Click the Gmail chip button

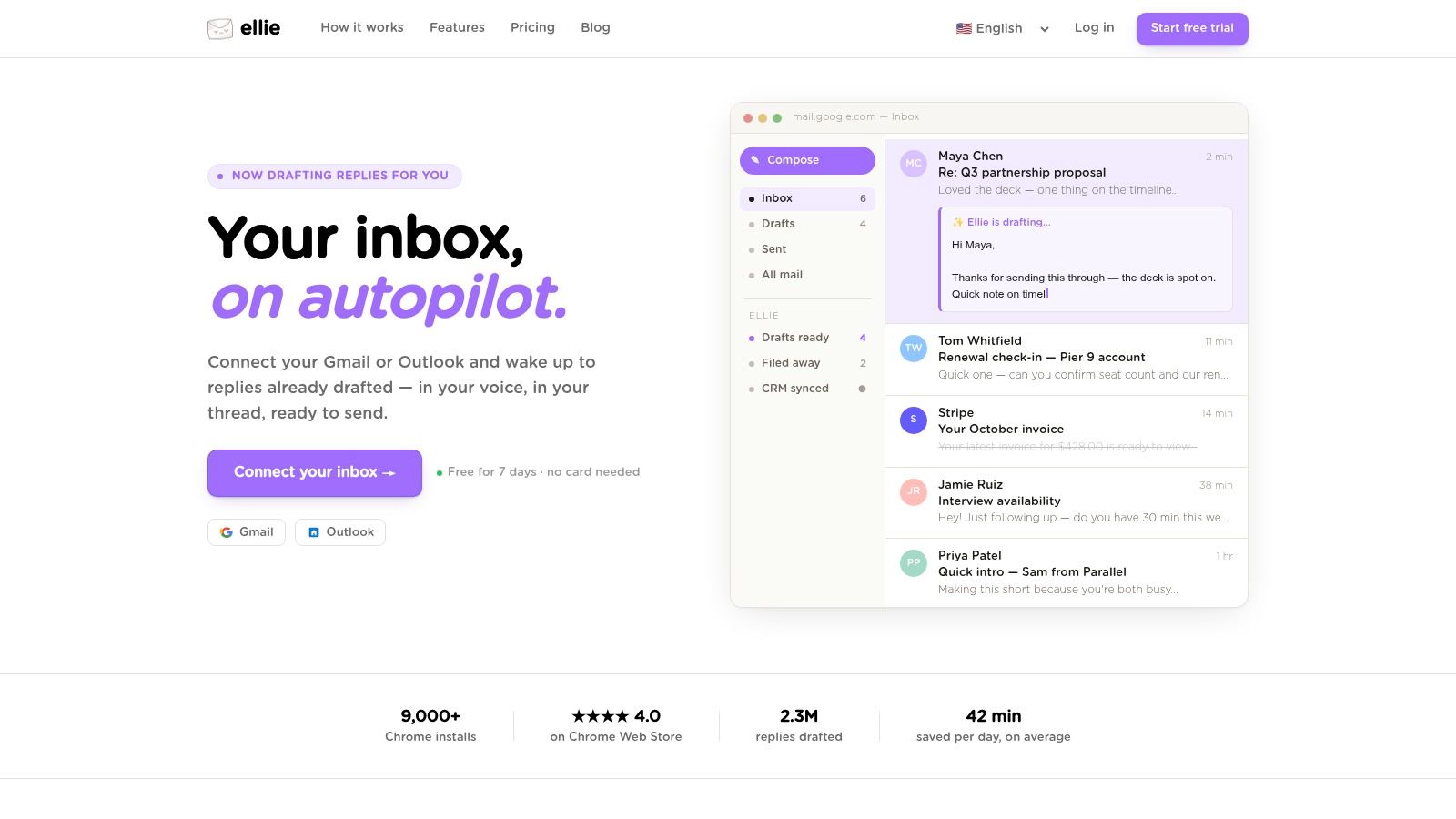pyautogui.click(x=247, y=532)
